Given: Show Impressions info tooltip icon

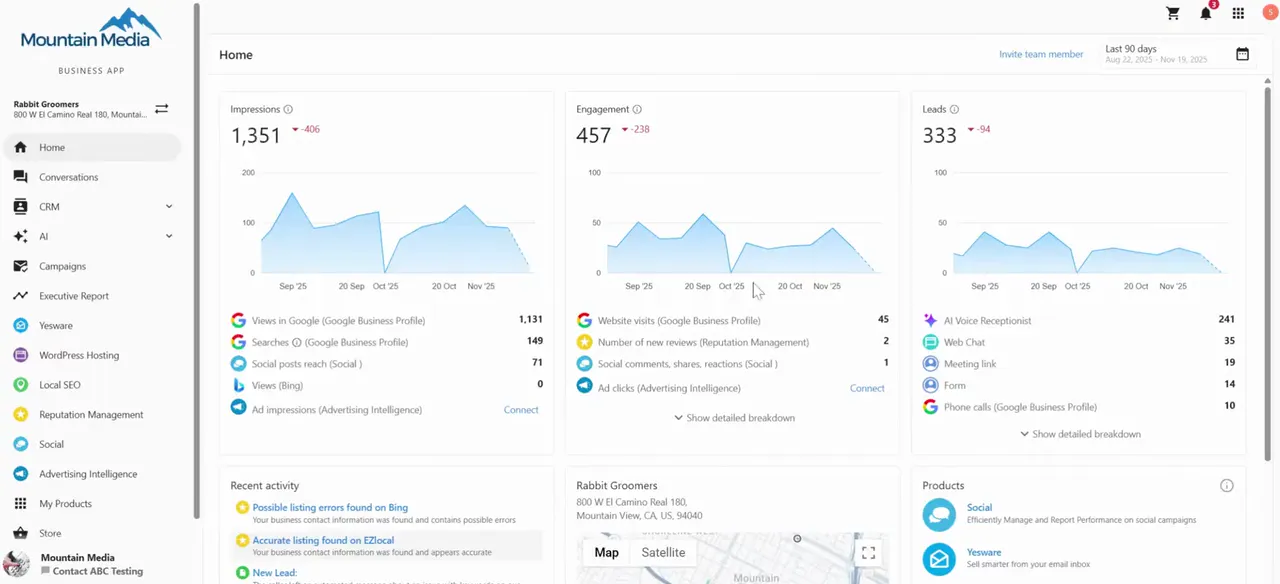Looking at the screenshot, I should pos(288,109).
